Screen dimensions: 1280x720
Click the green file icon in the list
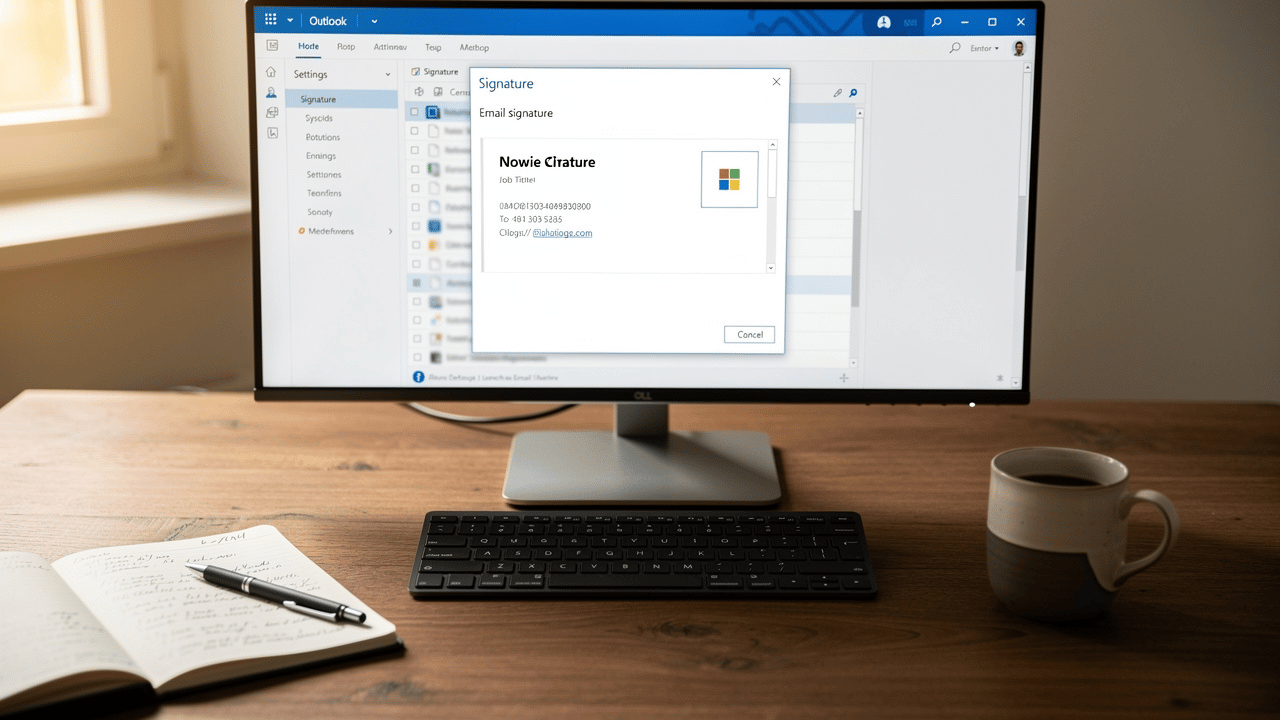433,169
